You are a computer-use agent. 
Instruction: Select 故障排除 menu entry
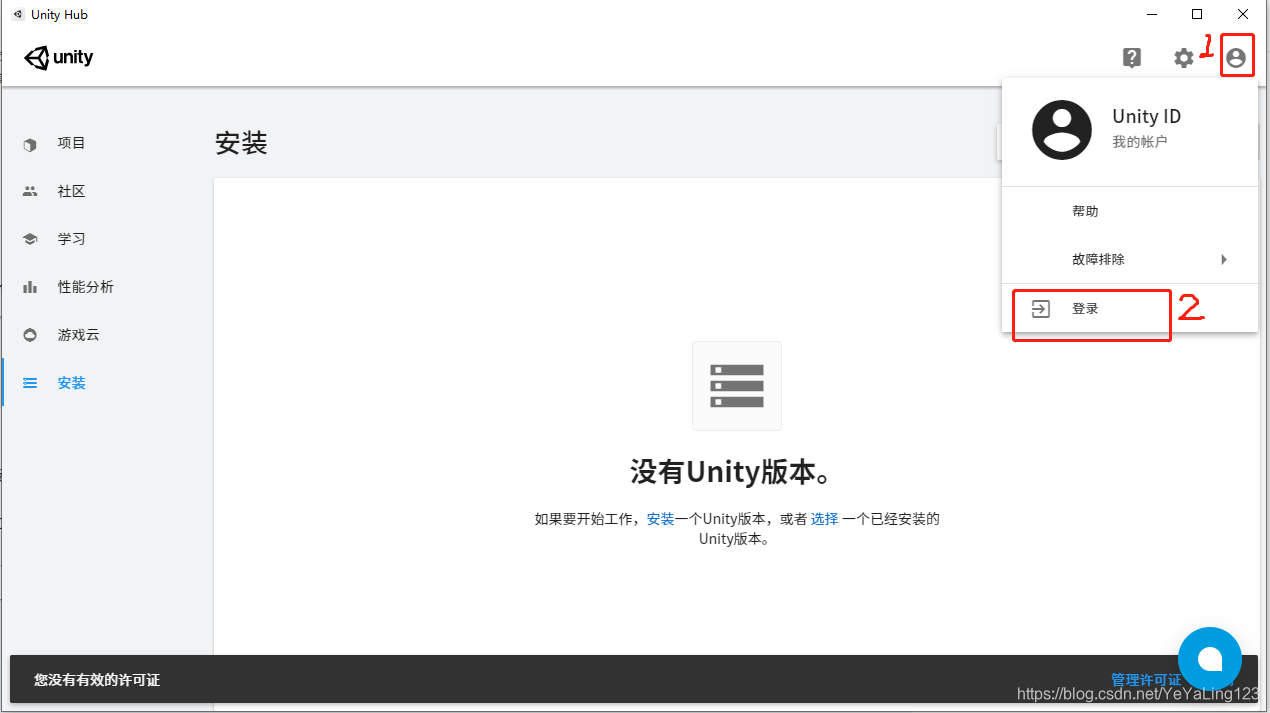[1130, 259]
